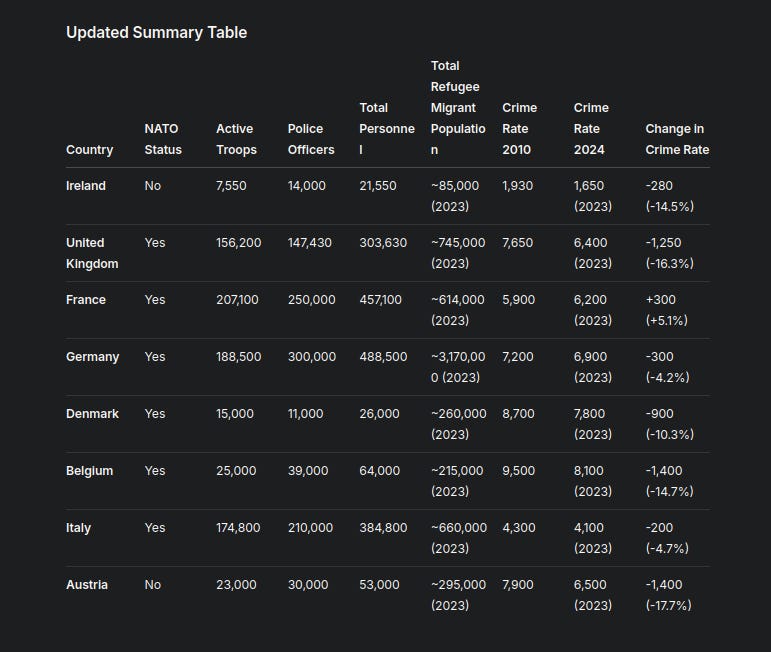Click Italy police officers value 210,000
Screen dimensions: 771x652
point(310,528)
